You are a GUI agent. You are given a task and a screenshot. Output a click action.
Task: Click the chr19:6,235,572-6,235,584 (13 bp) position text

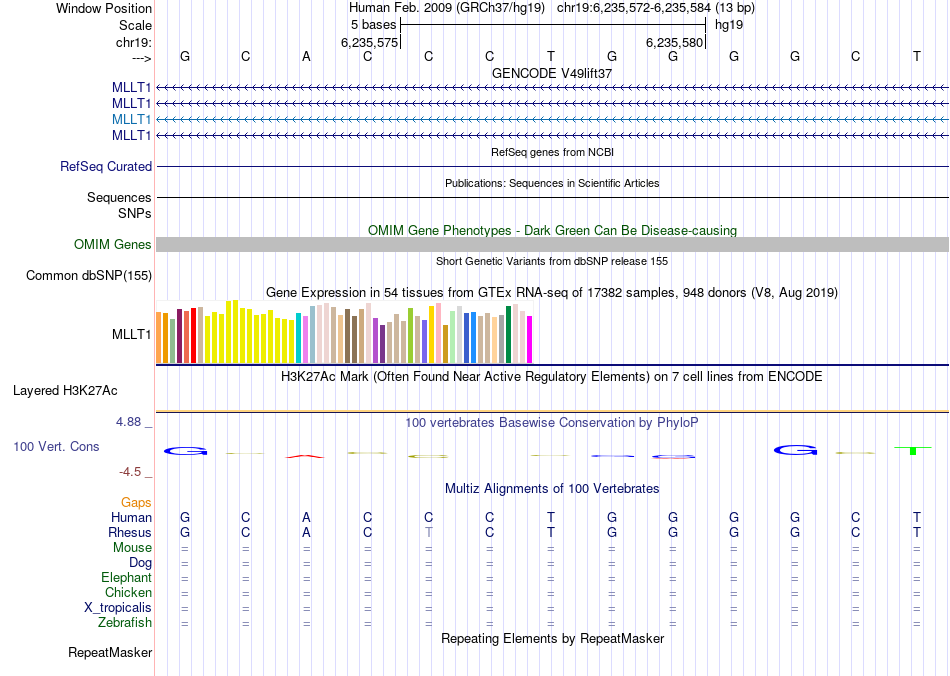tap(656, 8)
